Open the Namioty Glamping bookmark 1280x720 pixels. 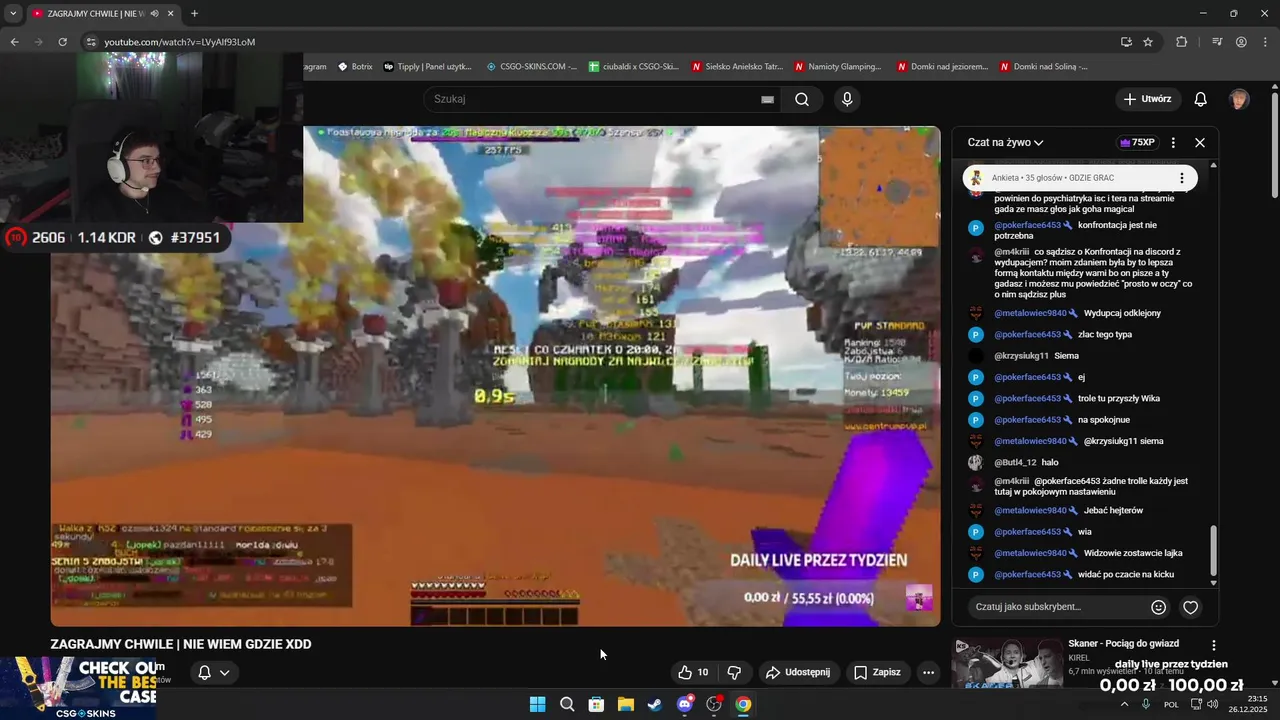[839, 67]
